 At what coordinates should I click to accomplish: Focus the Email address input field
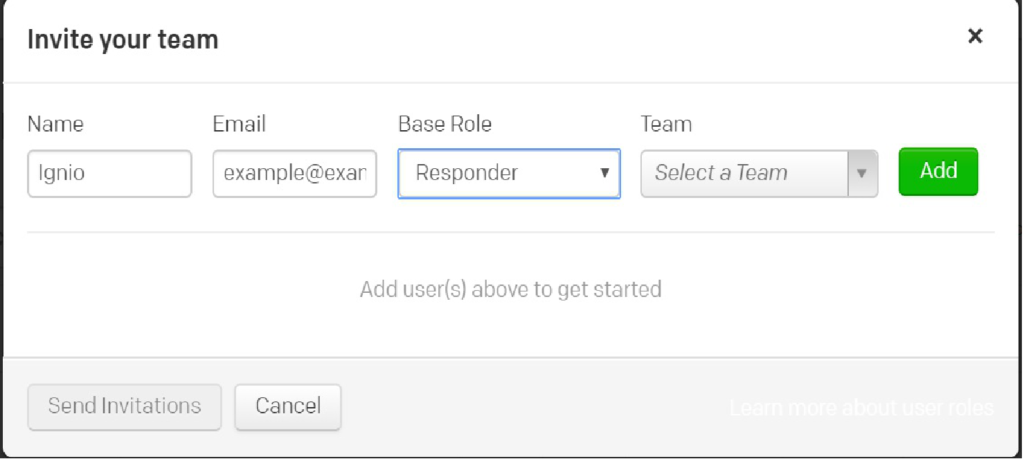click(x=295, y=173)
